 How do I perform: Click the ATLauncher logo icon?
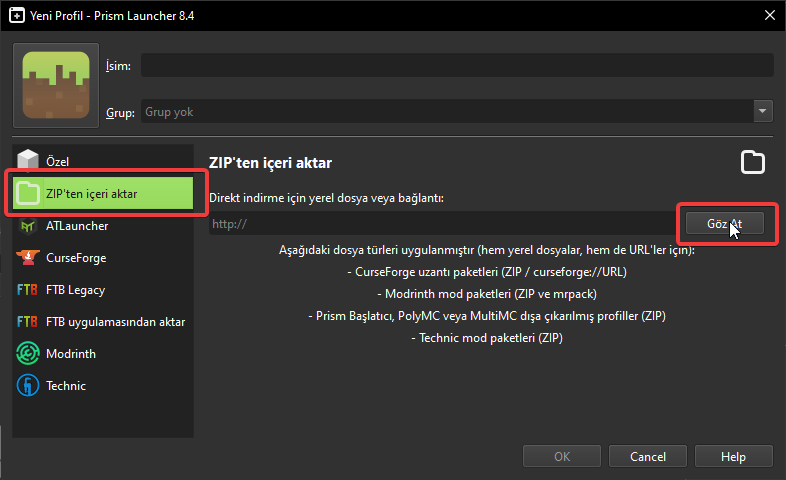click(x=28, y=226)
